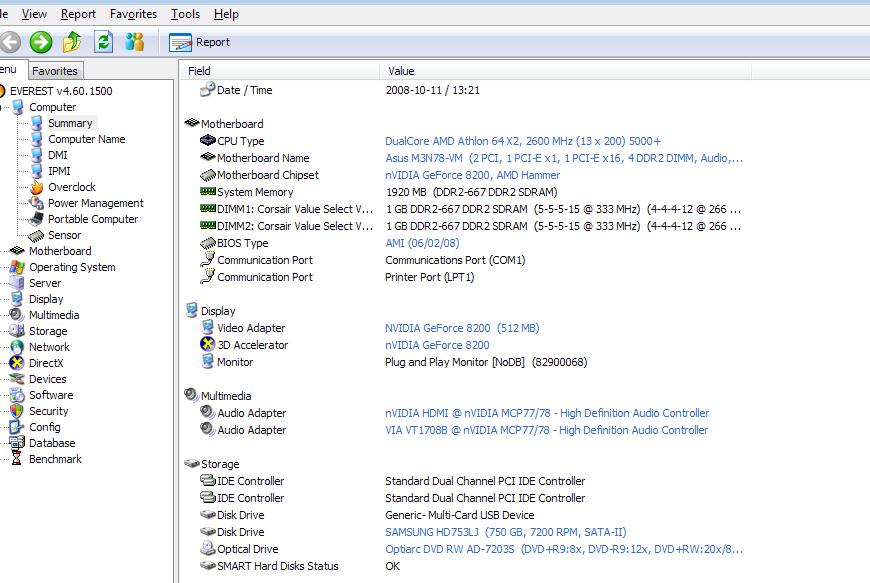Screen dimensions: 870x583
Task: Open the AMI (06/02/08) BIOS link
Action: 422,243
